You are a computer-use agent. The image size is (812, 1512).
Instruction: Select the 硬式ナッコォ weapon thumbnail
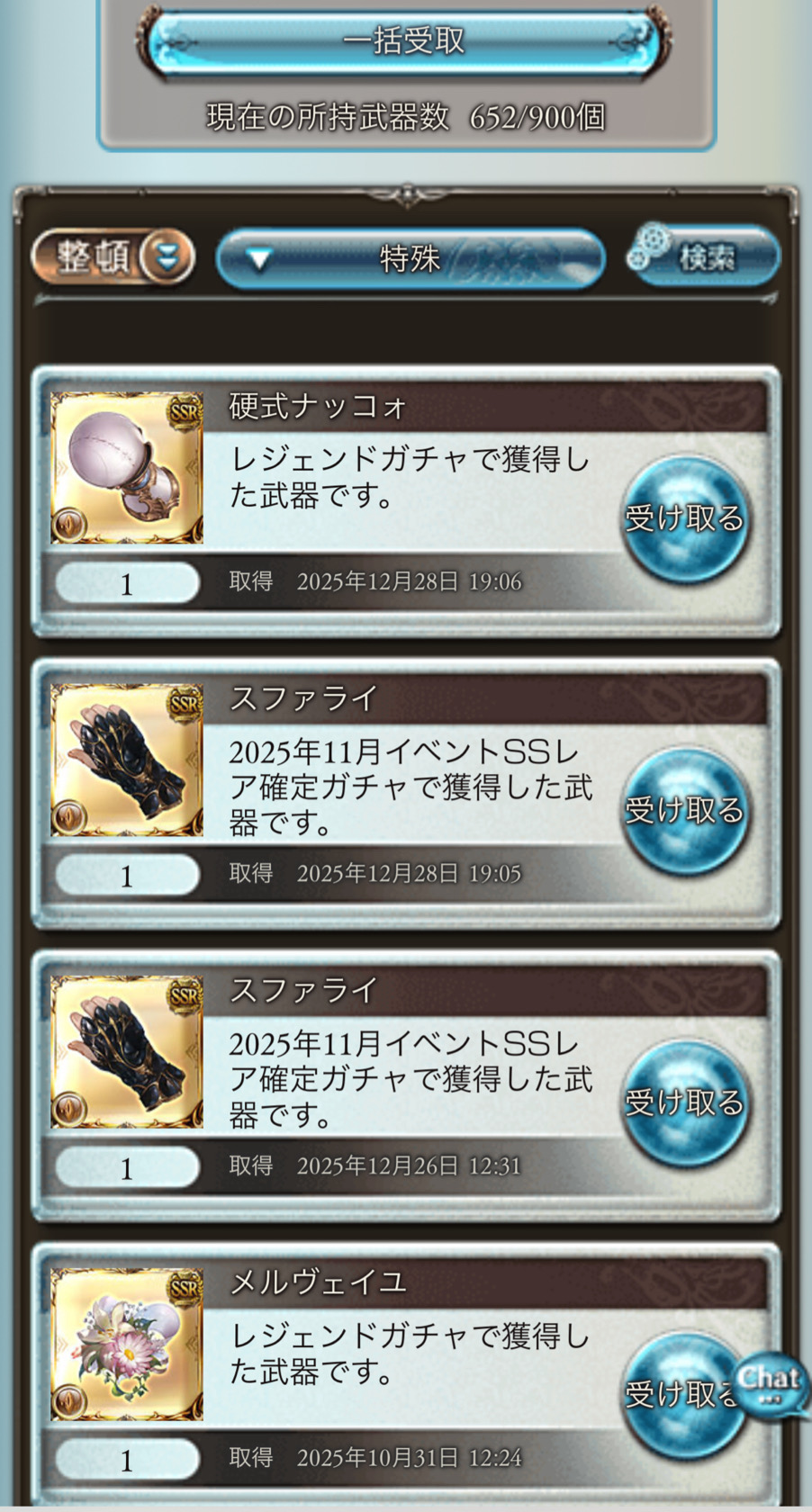[127, 468]
